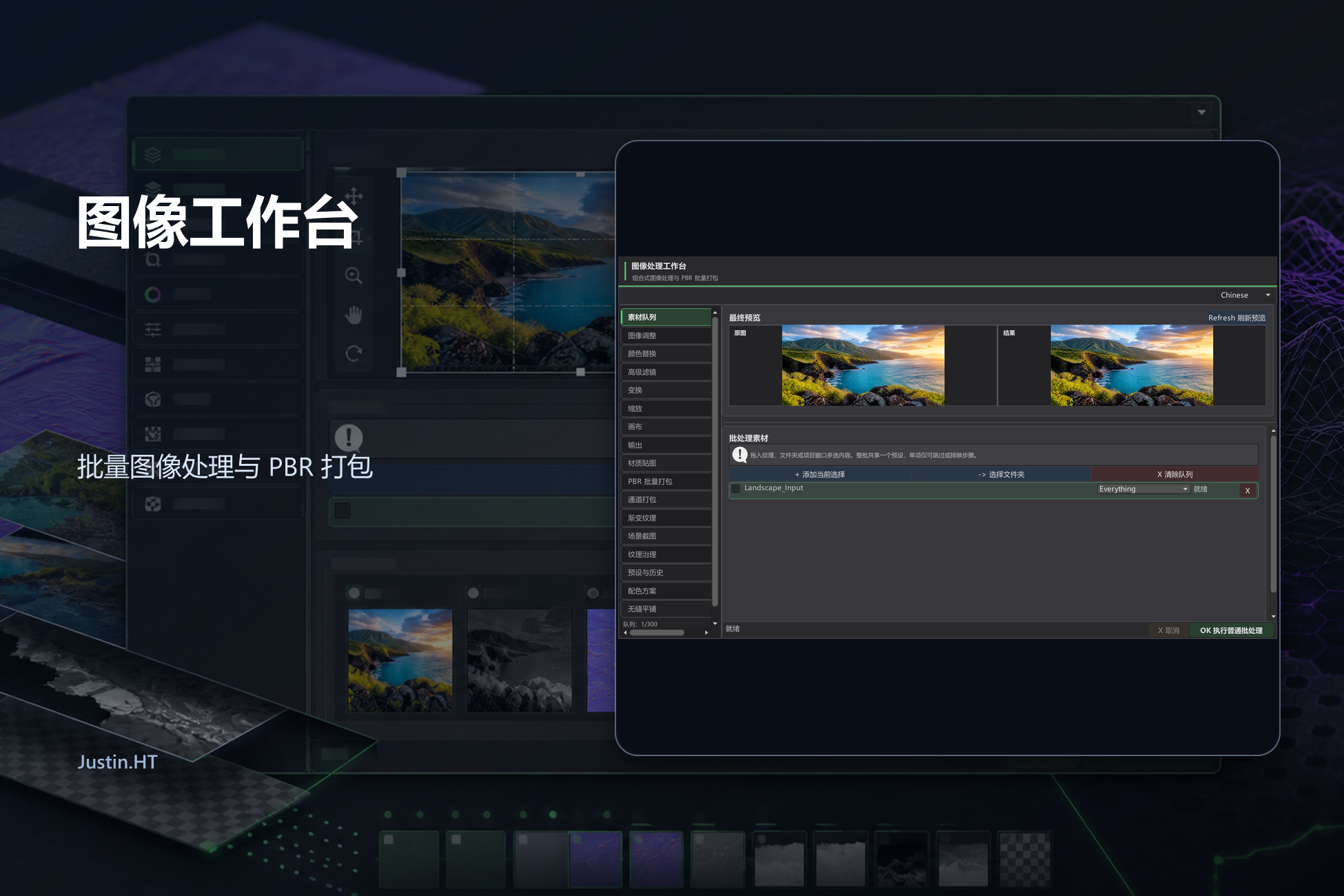Click the exclamation info icon in 批处理素材
Screen dimensions: 1344x896
click(740, 455)
